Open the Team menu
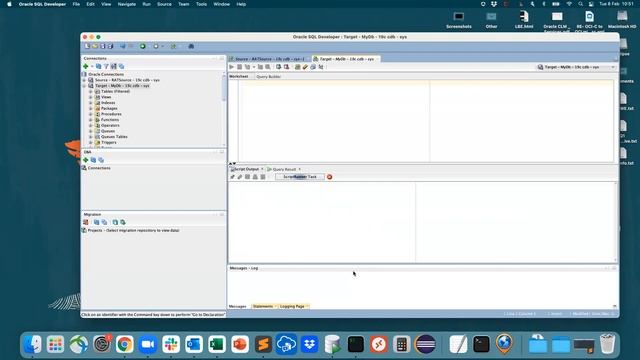Viewport: 640px width, 360px height. 184,4
